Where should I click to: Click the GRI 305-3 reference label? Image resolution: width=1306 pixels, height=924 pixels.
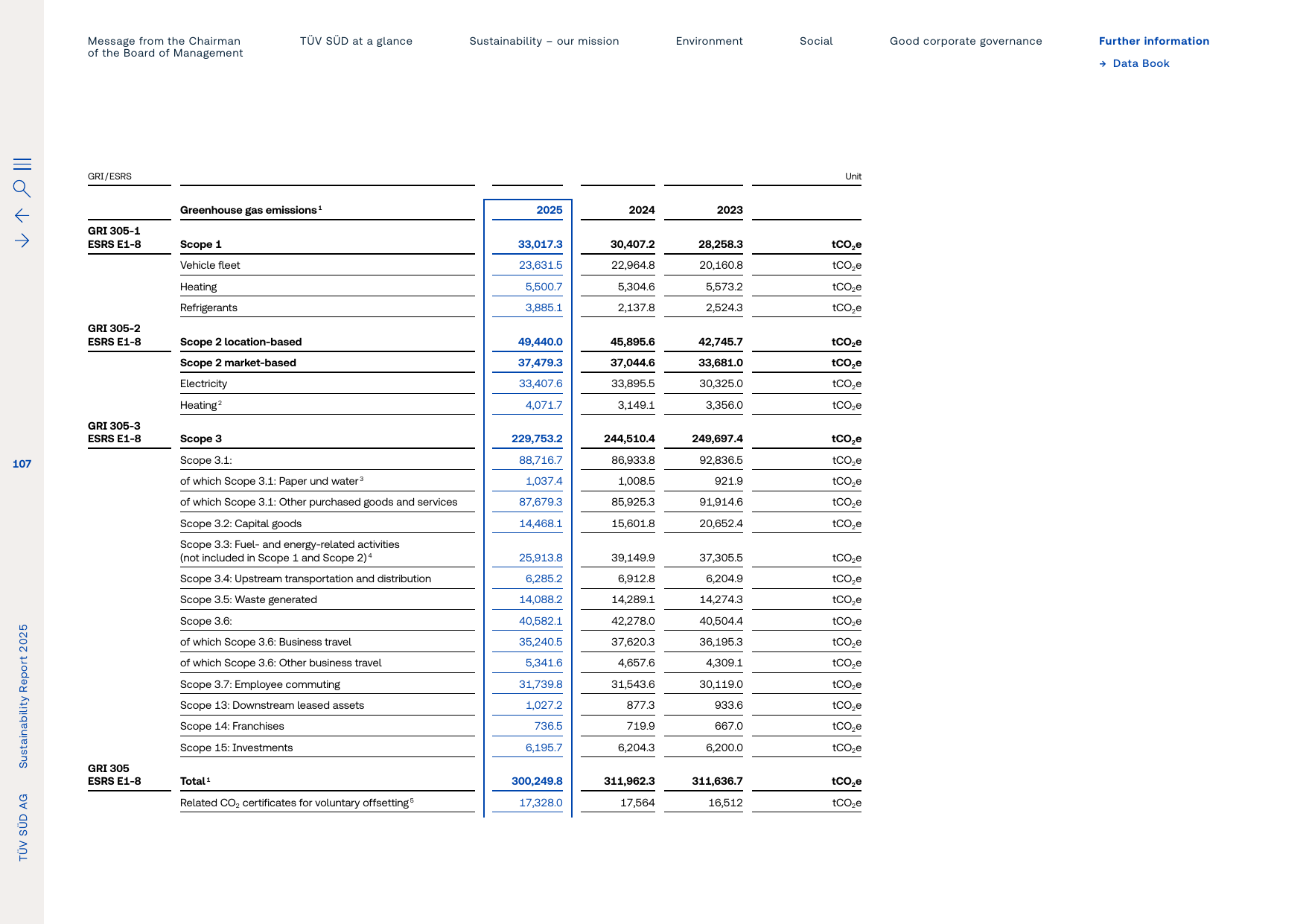point(114,426)
